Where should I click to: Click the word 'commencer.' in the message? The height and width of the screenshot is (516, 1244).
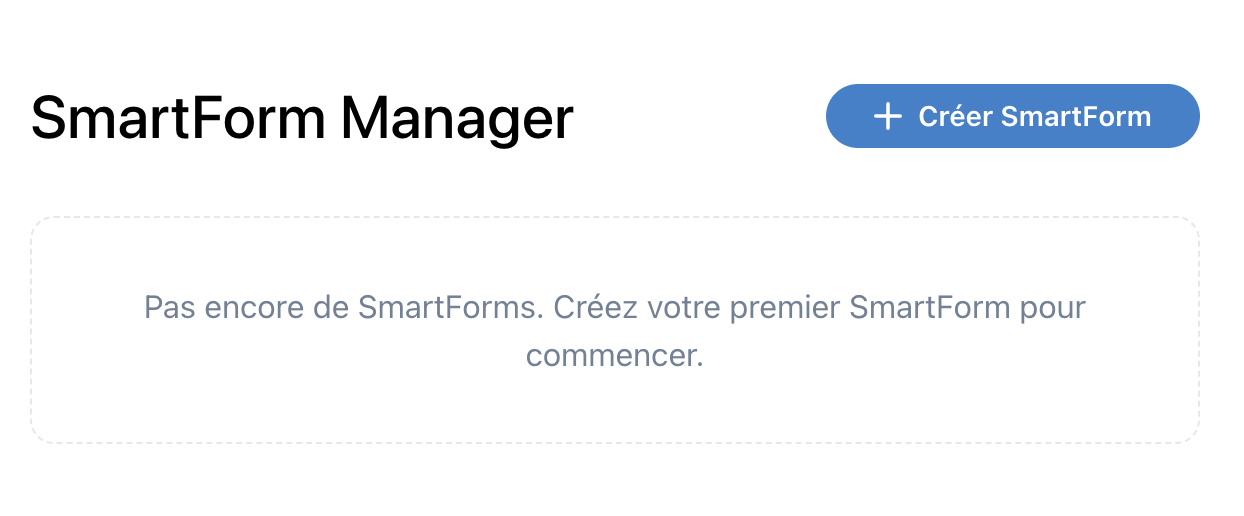click(614, 356)
